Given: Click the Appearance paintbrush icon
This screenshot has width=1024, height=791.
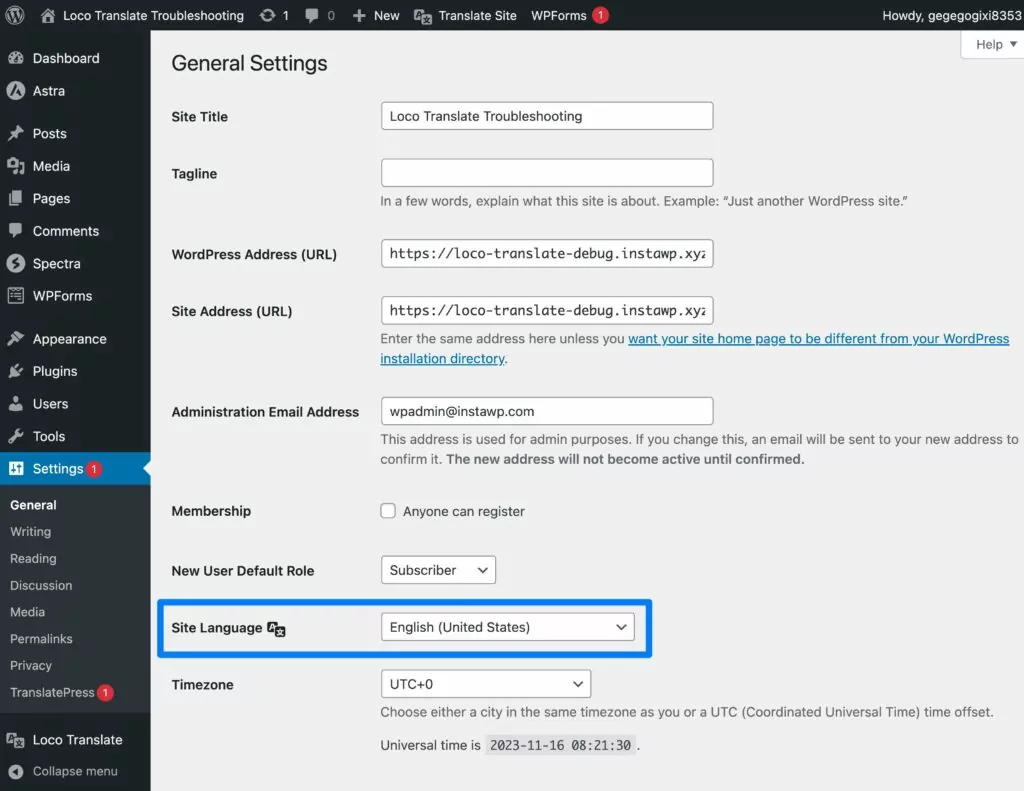Looking at the screenshot, I should 16,338.
